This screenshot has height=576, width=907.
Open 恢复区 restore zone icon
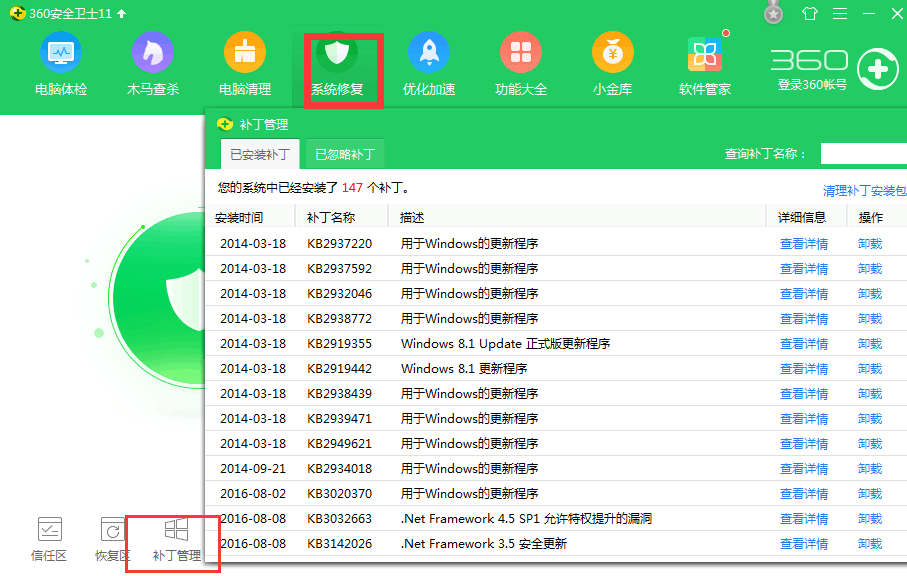(x=112, y=529)
